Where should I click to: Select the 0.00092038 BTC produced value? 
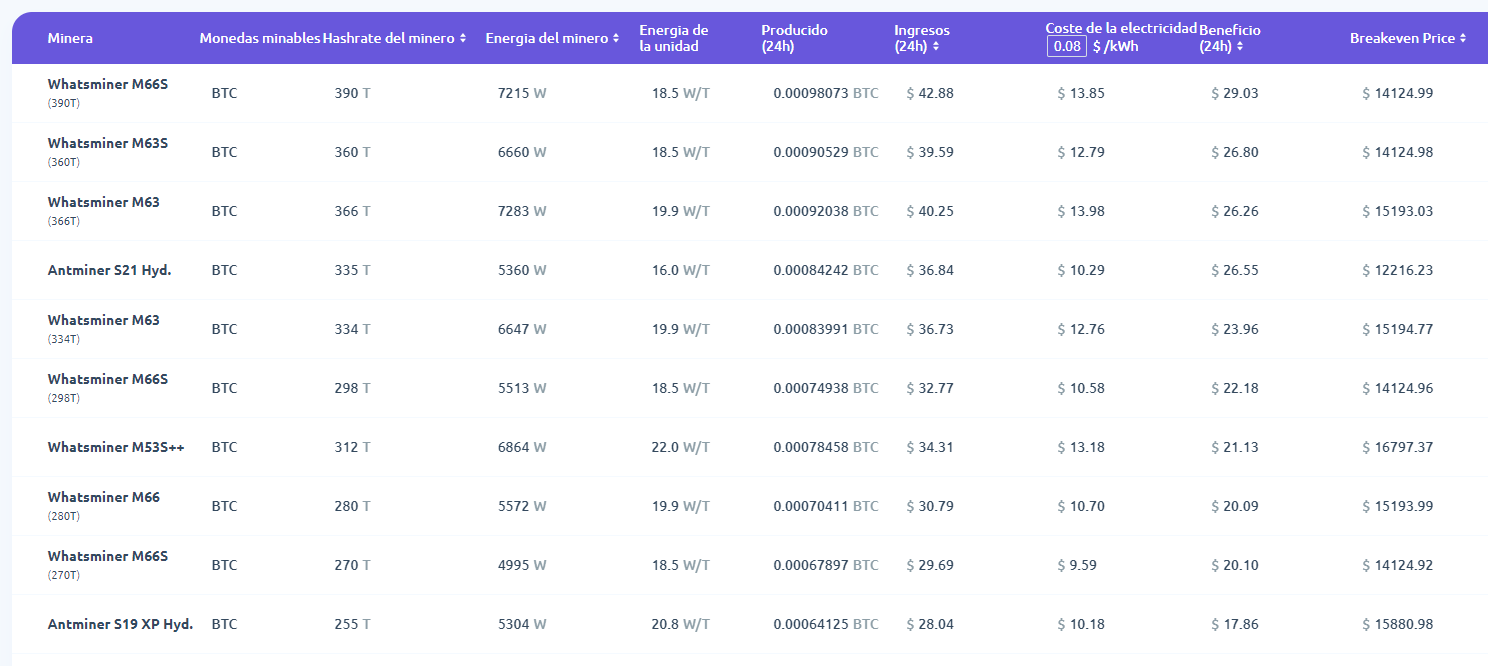[x=826, y=211]
